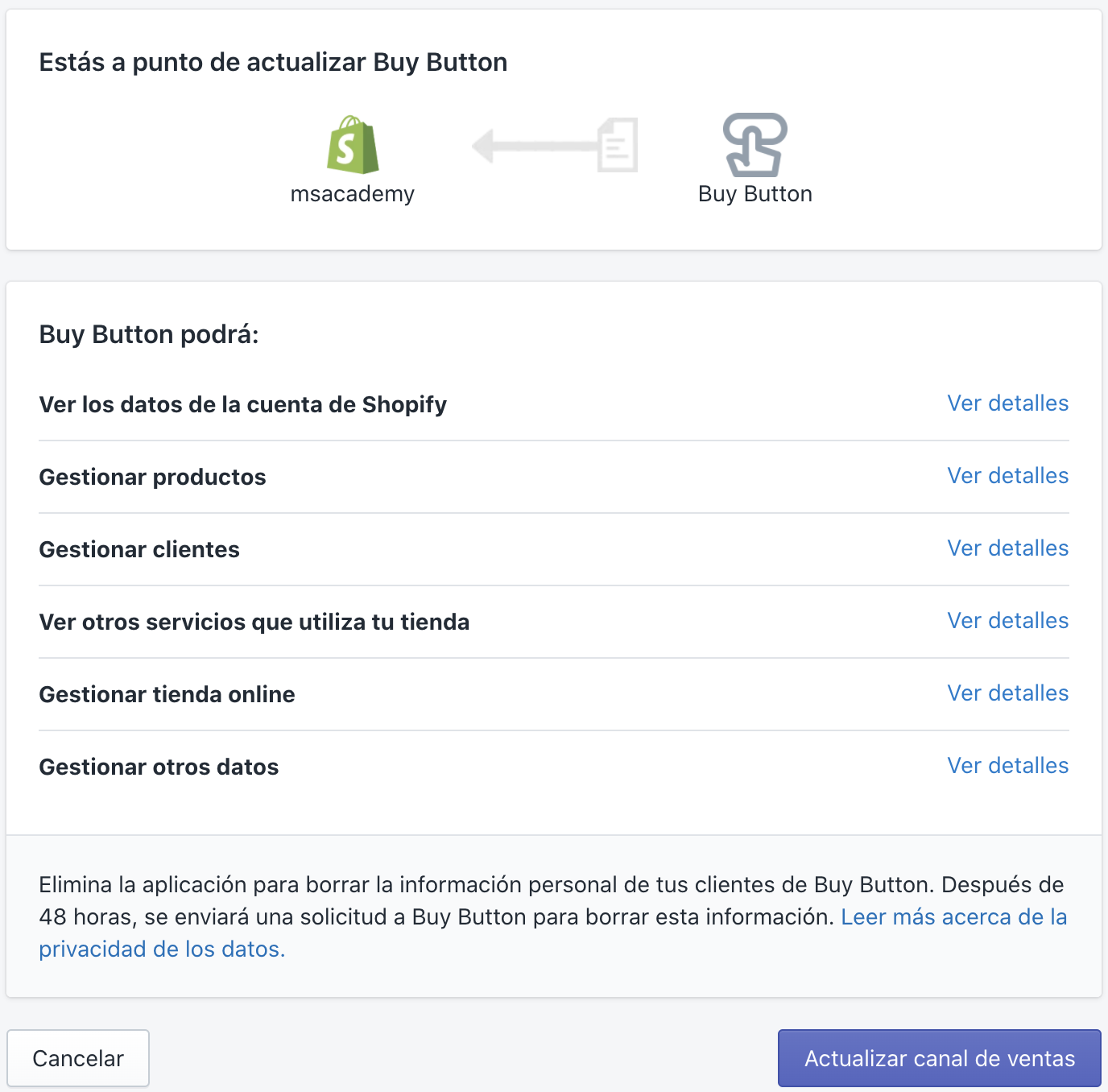Click the document transfer icon
The image size is (1108, 1092).
(618, 145)
